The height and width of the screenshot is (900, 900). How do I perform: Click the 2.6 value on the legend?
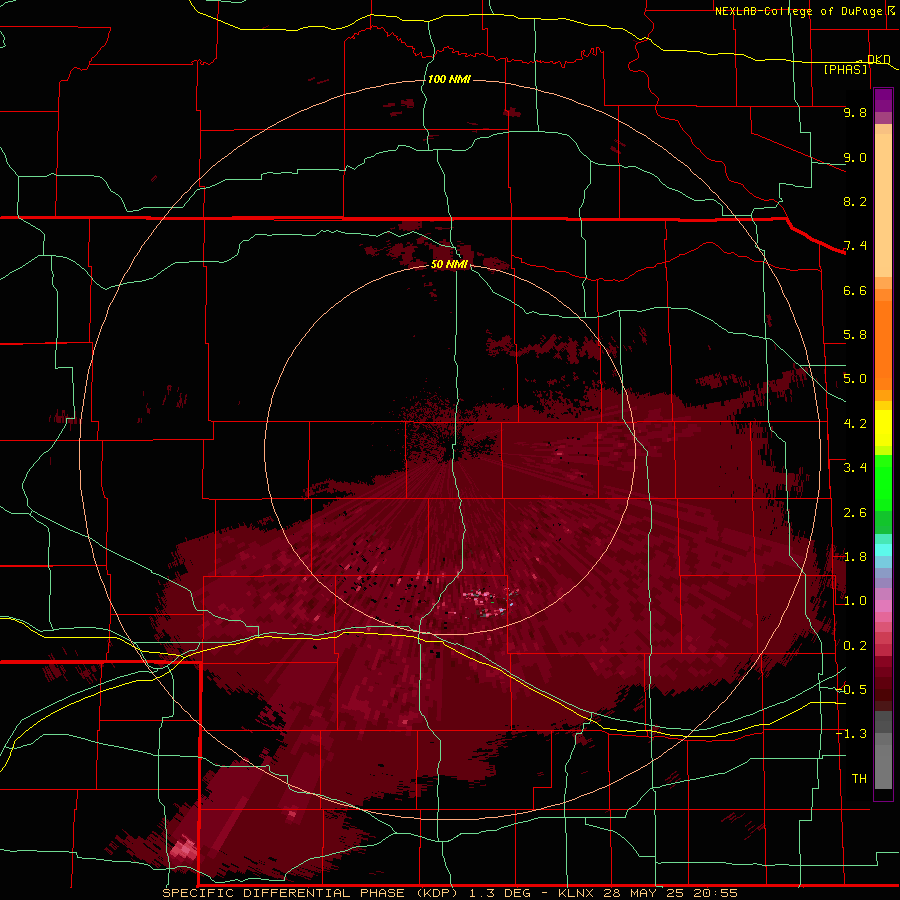[x=855, y=513]
